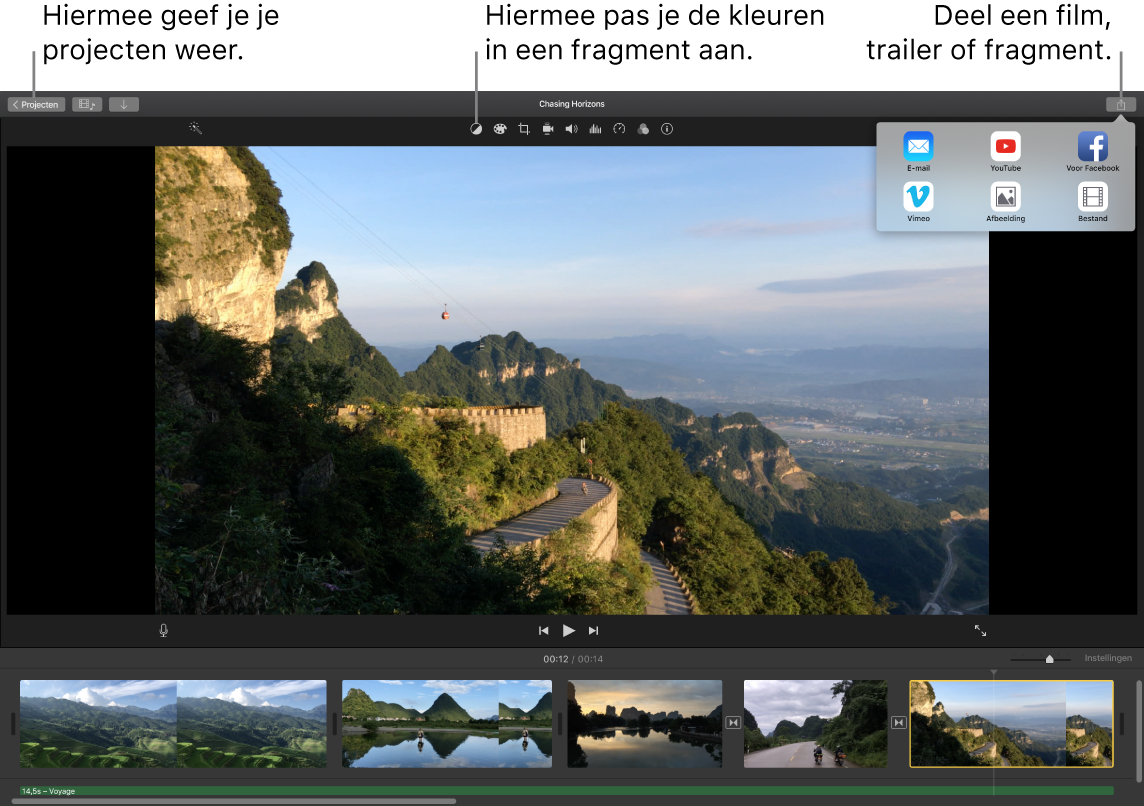Image resolution: width=1144 pixels, height=806 pixels.
Task: Share to Vimeo
Action: click(x=918, y=202)
